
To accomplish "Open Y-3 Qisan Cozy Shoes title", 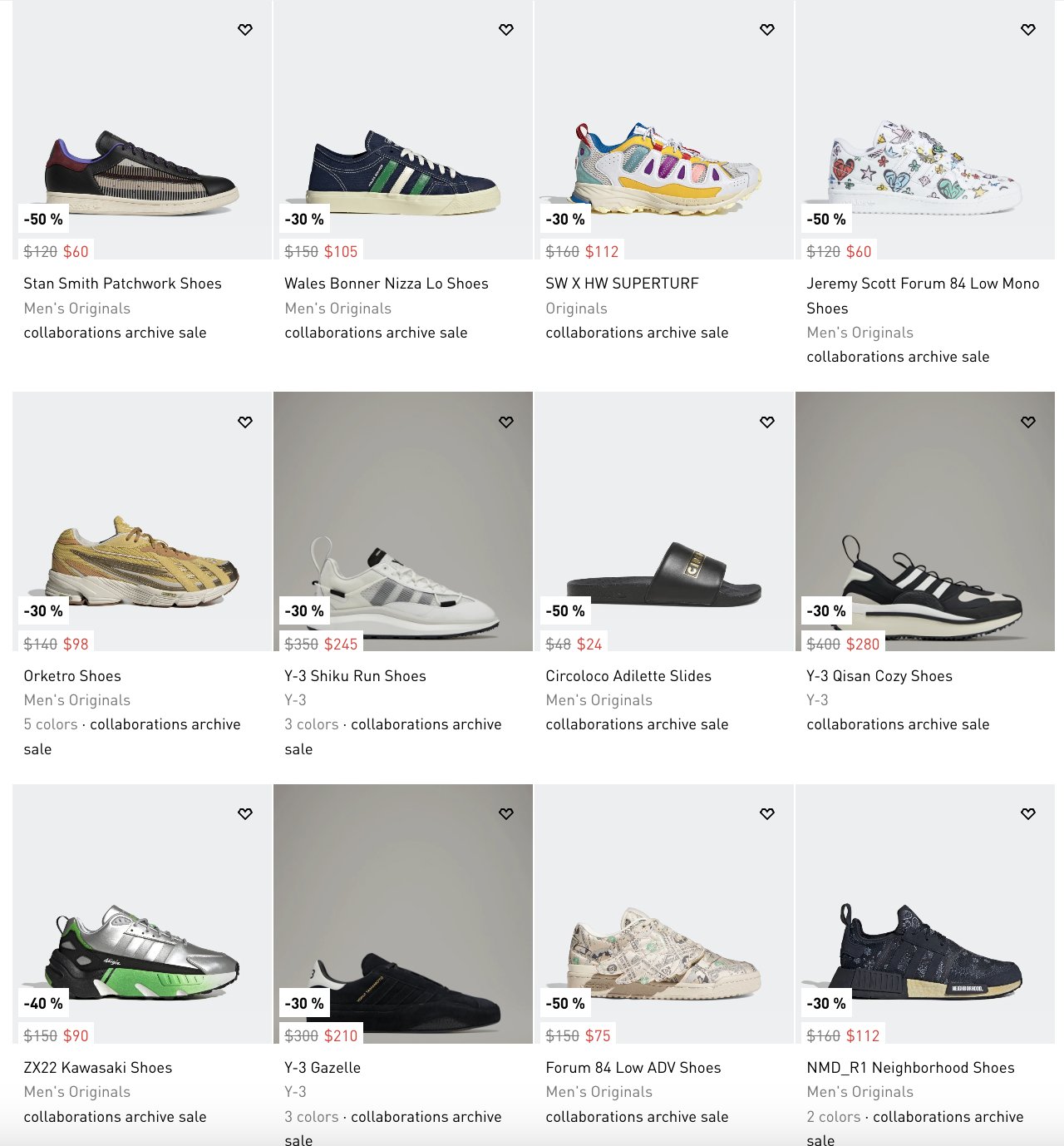I will tap(879, 676).
